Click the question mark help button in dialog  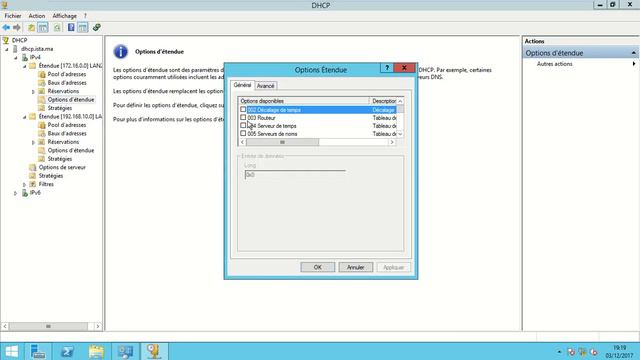coord(387,68)
